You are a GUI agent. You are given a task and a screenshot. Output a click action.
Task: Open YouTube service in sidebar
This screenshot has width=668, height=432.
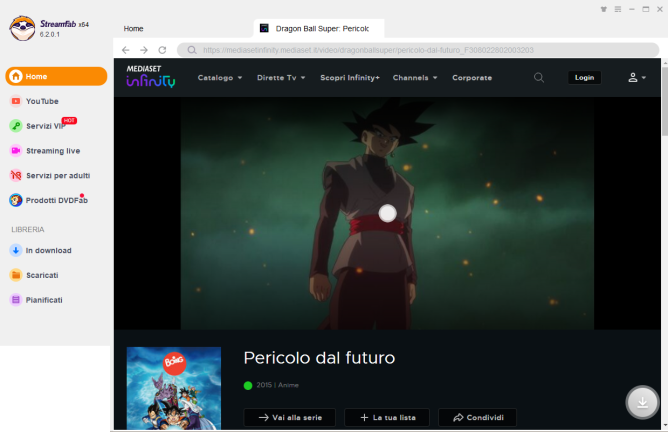point(42,101)
